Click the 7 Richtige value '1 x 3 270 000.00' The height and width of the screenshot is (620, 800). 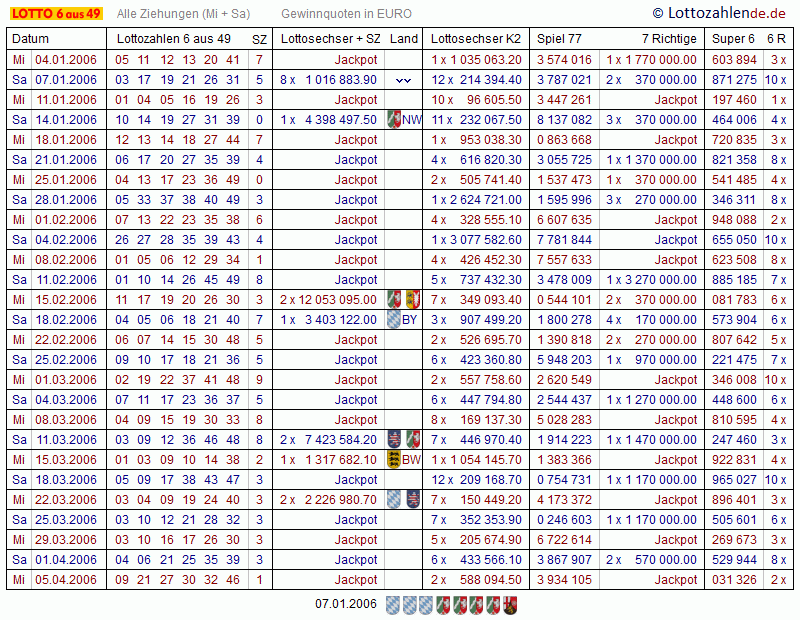point(652,280)
